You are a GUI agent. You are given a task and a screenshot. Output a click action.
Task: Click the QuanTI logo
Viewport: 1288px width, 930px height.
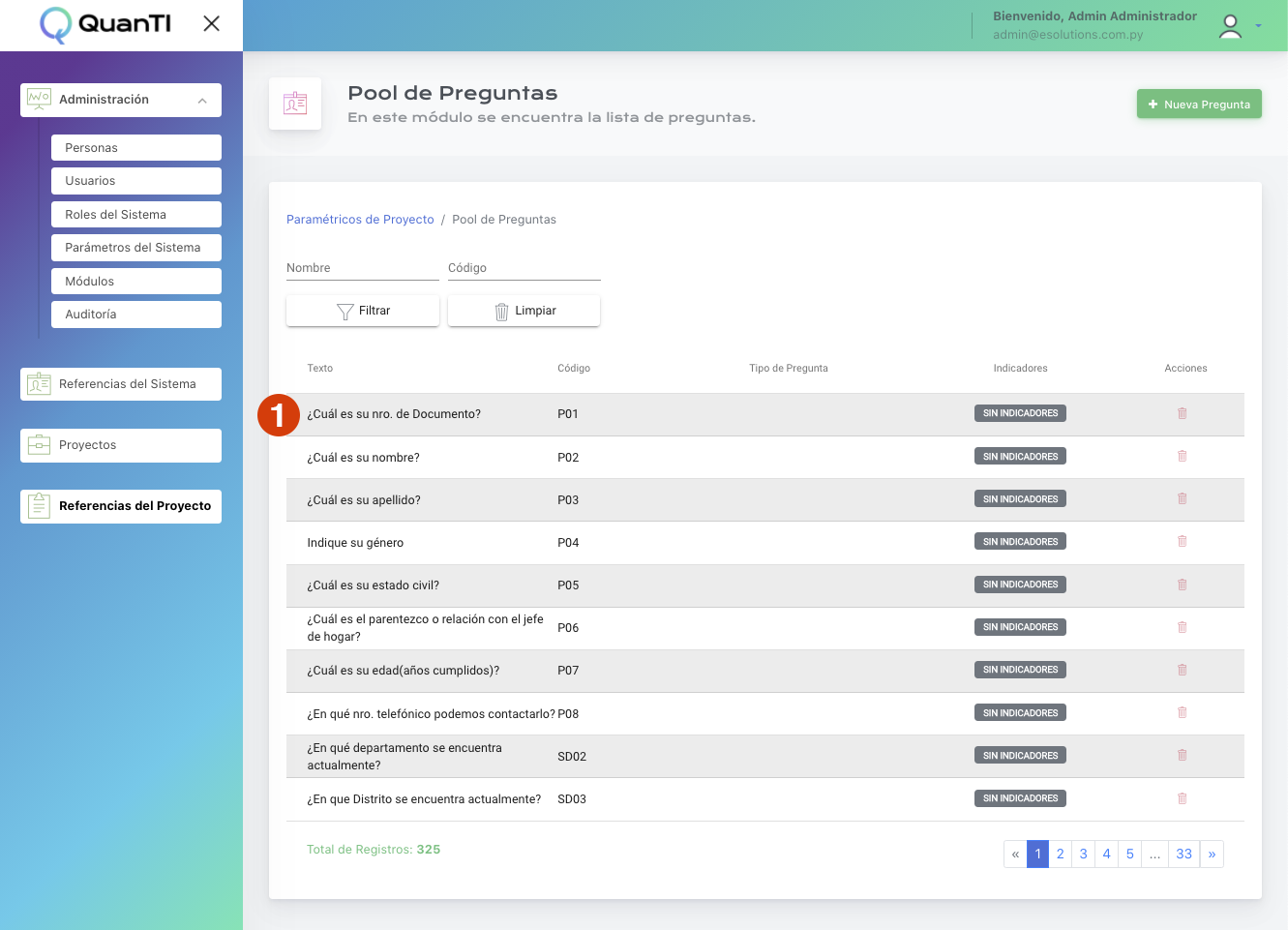click(105, 24)
